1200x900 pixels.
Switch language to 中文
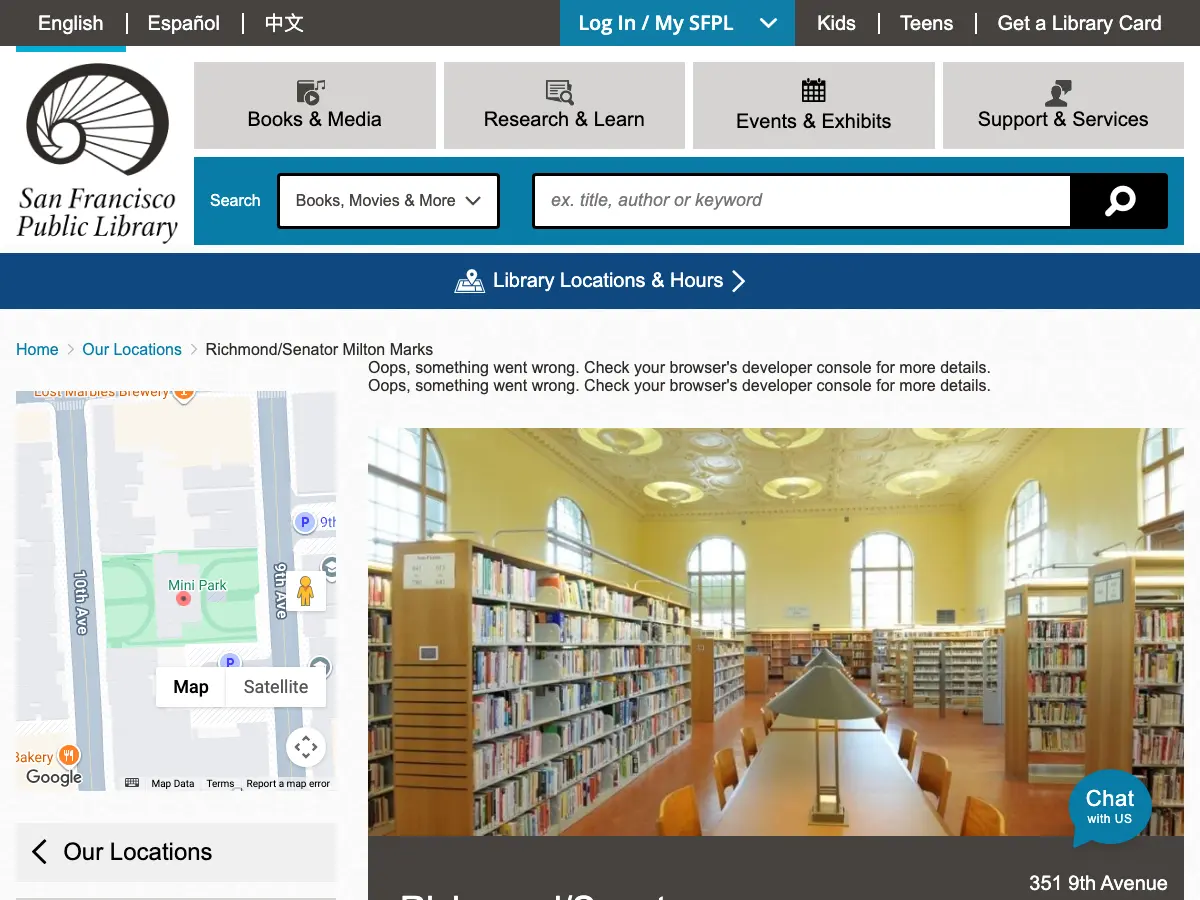(x=284, y=23)
